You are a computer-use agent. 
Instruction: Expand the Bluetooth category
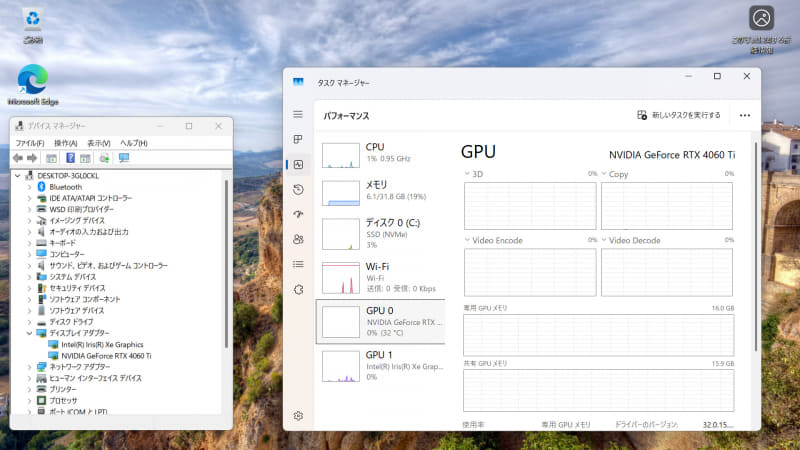(29, 187)
